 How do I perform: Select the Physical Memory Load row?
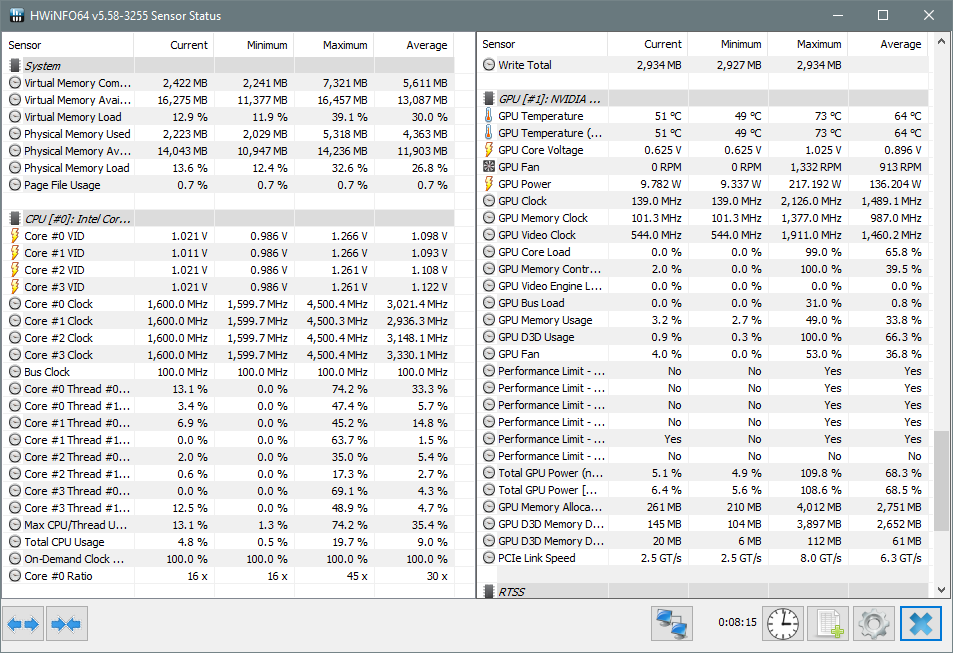coord(229,168)
